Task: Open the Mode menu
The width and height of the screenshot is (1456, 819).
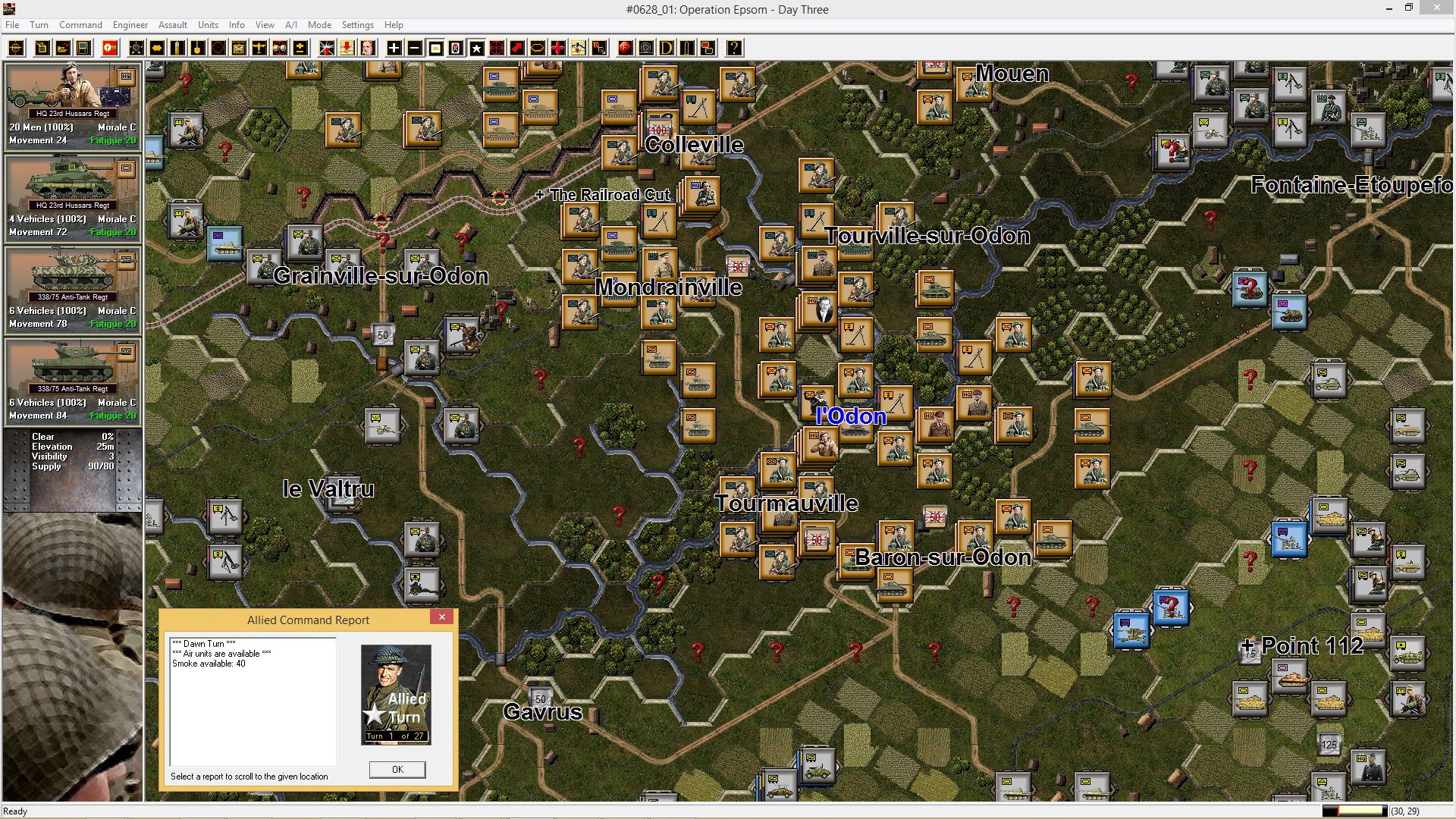Action: coord(319,25)
